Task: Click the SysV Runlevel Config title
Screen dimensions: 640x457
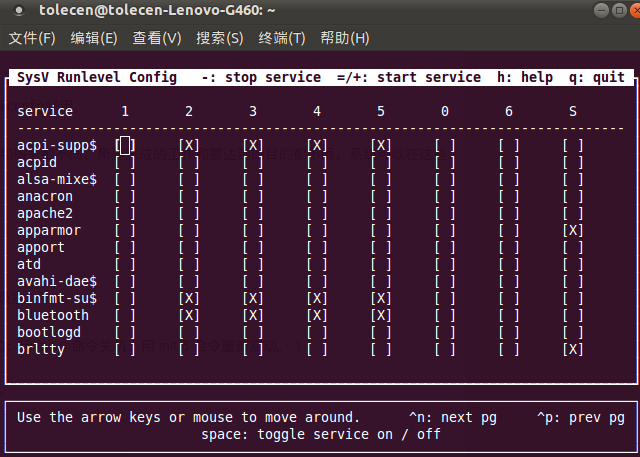Action: (x=97, y=77)
